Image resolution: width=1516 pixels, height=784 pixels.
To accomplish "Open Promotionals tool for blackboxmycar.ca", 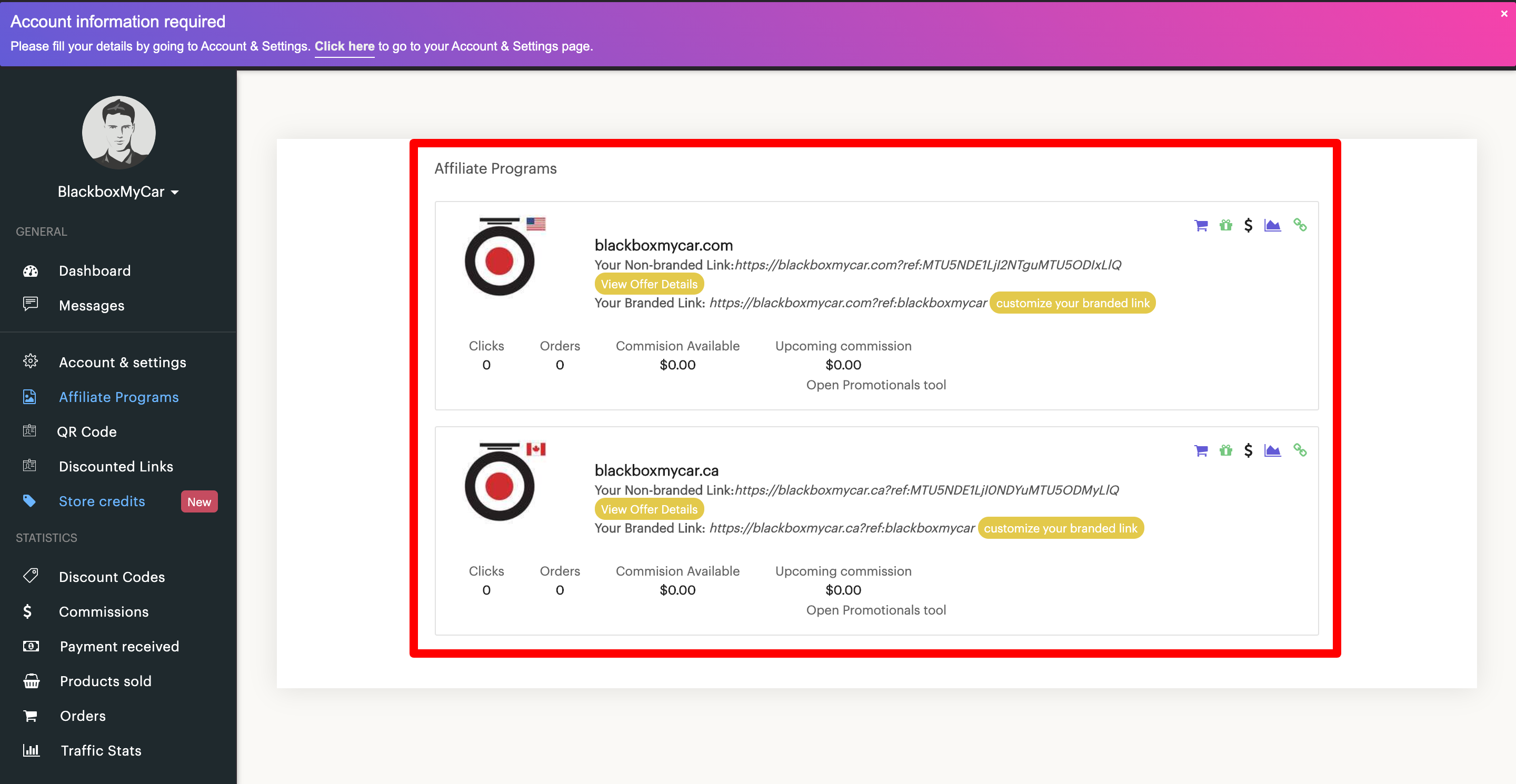I will (x=876, y=610).
